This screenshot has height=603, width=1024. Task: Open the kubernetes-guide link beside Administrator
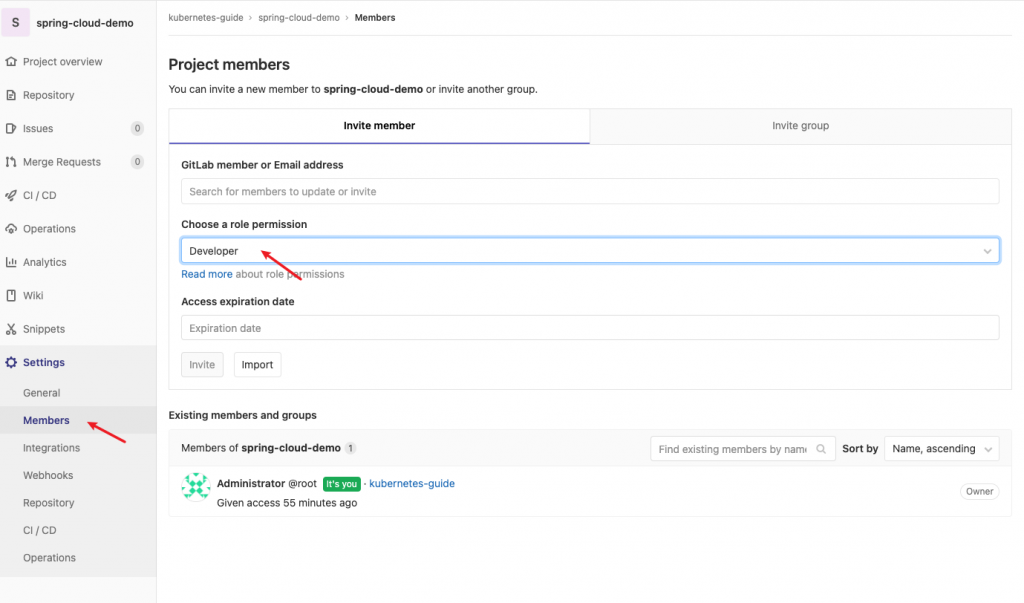[x=412, y=483]
